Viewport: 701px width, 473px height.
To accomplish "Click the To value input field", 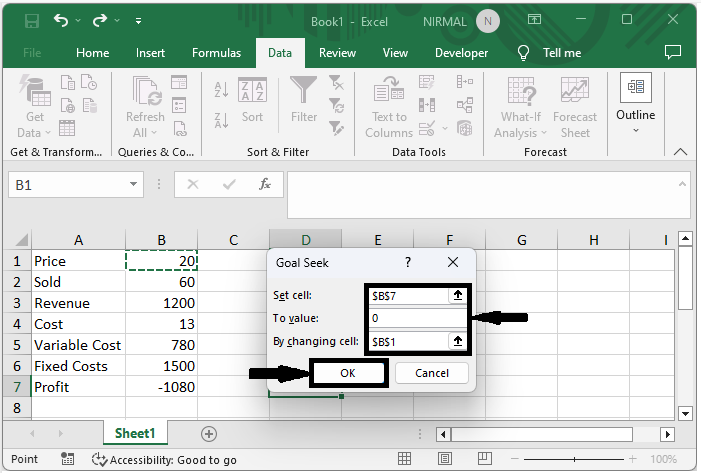I will coord(418,318).
